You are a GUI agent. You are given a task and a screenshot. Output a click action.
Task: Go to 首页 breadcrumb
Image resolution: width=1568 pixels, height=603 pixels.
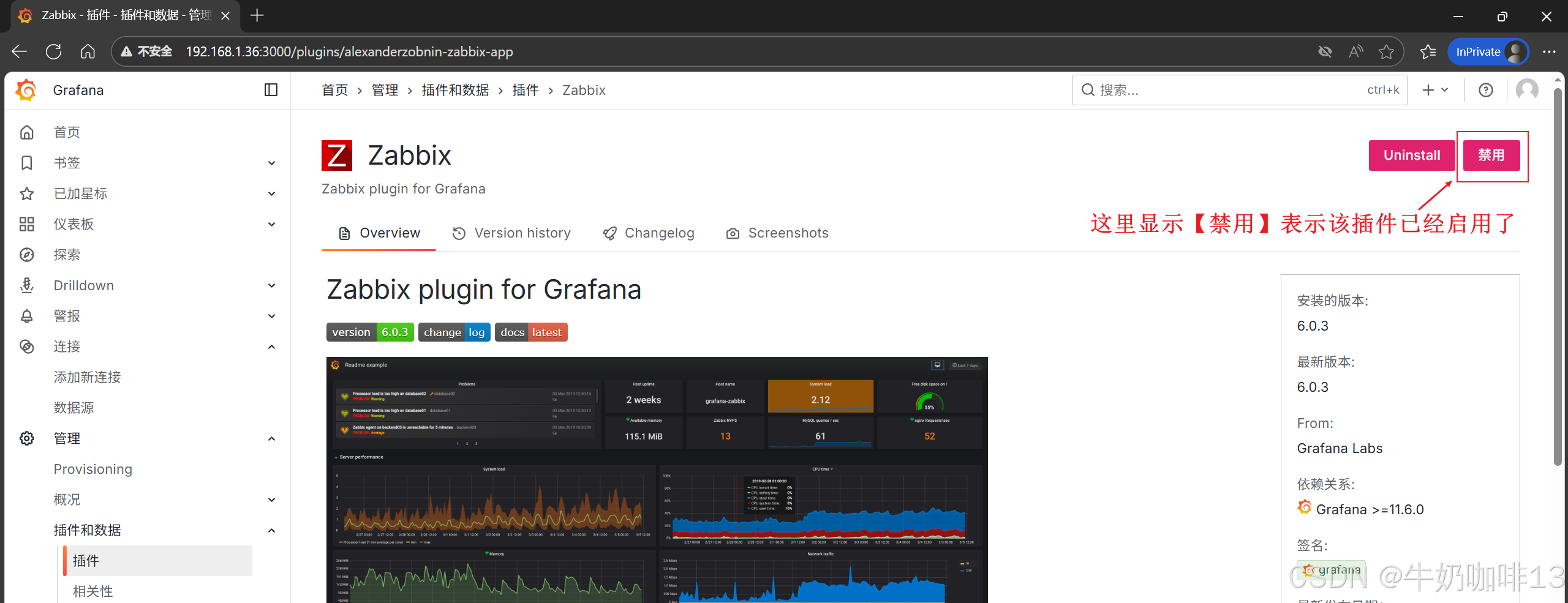[x=335, y=90]
